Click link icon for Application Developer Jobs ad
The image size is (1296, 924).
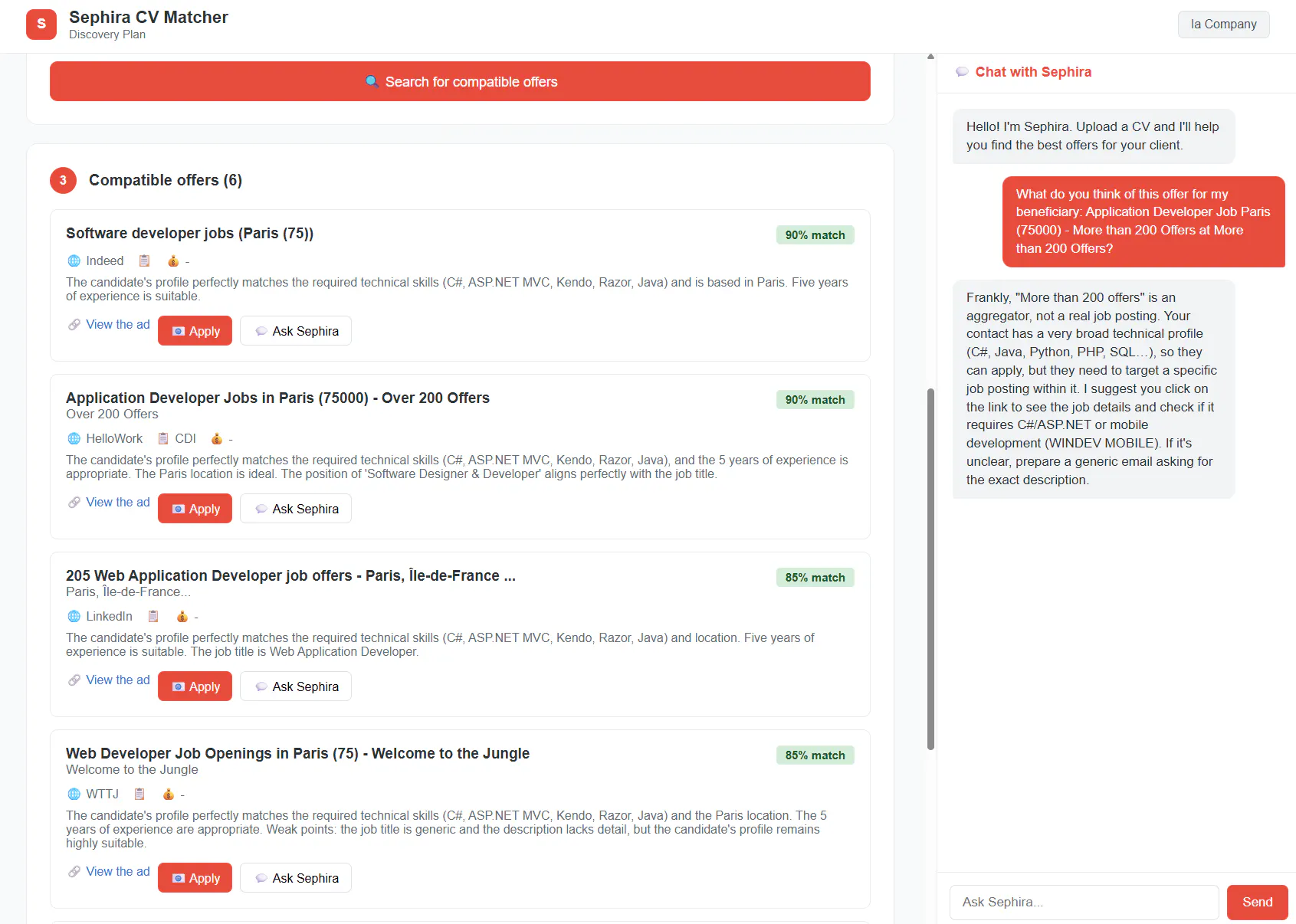[74, 503]
